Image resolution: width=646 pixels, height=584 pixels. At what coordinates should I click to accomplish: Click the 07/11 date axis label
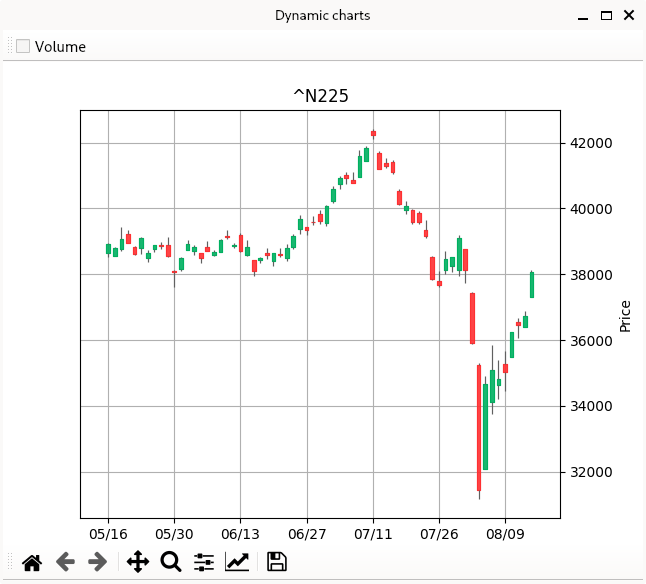point(373,535)
